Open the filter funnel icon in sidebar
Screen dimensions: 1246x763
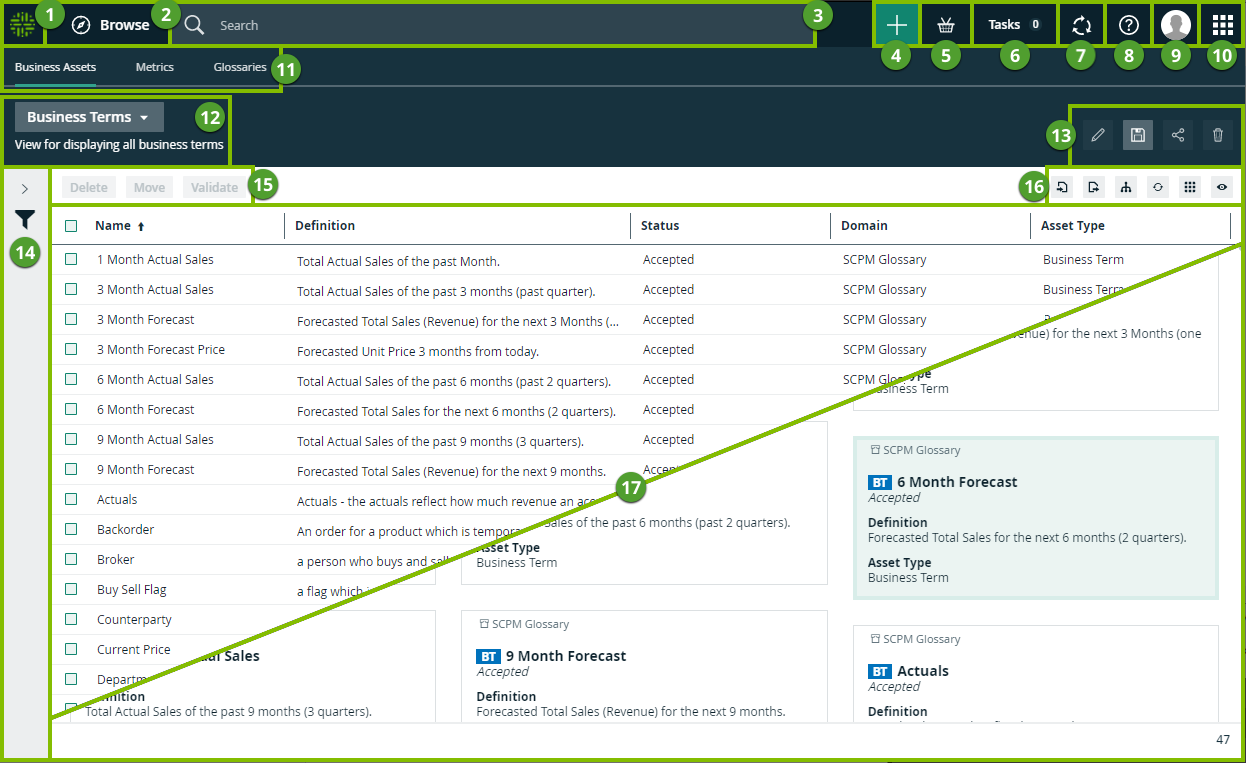point(25,219)
